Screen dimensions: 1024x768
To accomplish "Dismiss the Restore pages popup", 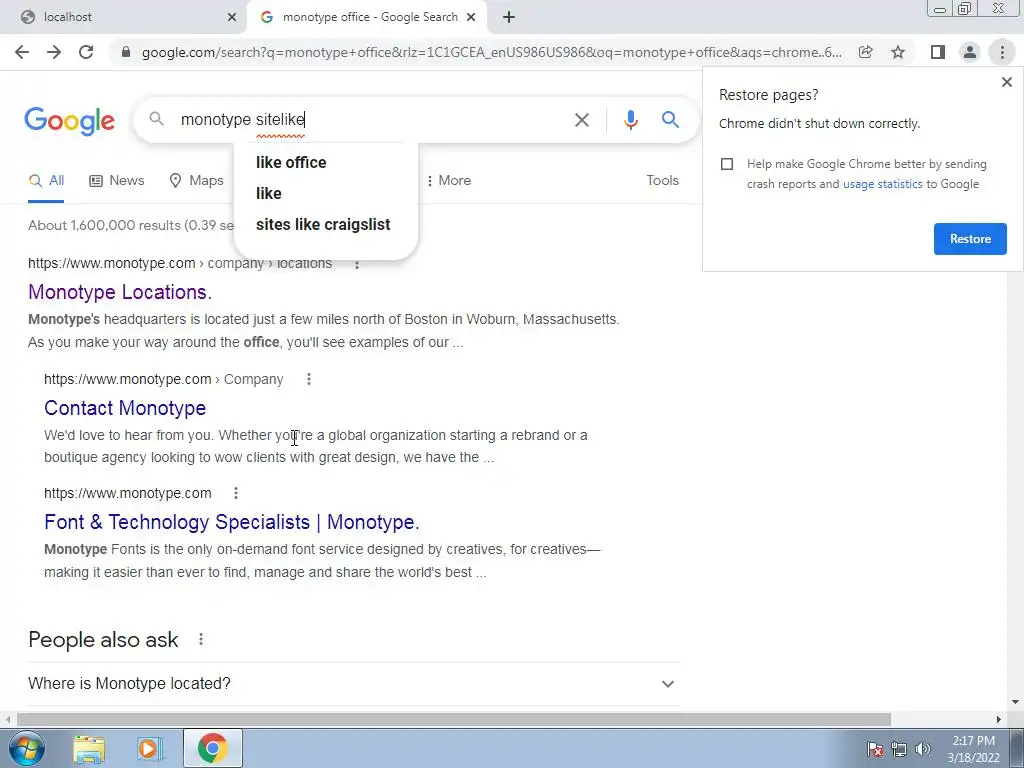I will [x=1006, y=82].
